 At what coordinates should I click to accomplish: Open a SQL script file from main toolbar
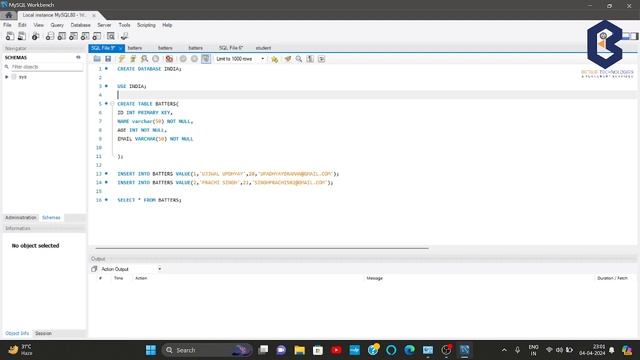pyautogui.click(x=22, y=36)
